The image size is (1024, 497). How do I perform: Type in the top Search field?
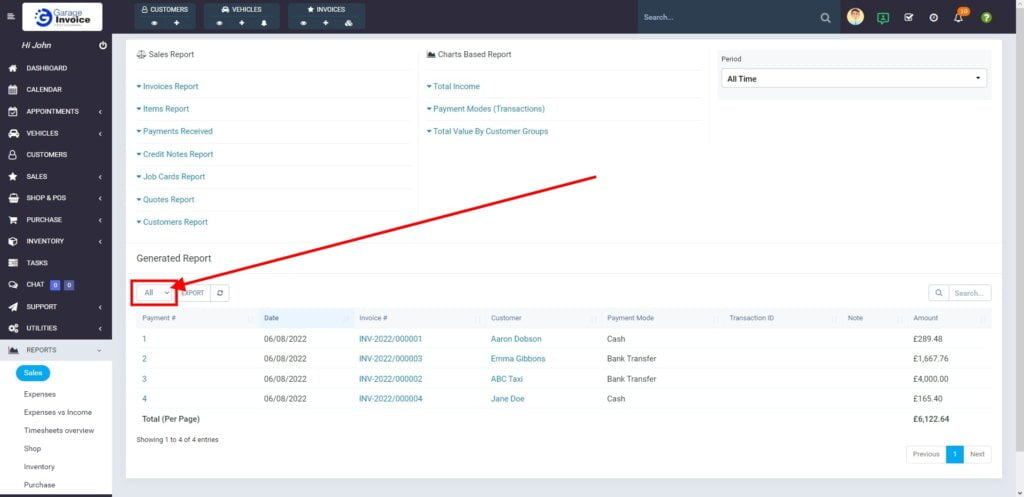click(x=729, y=18)
